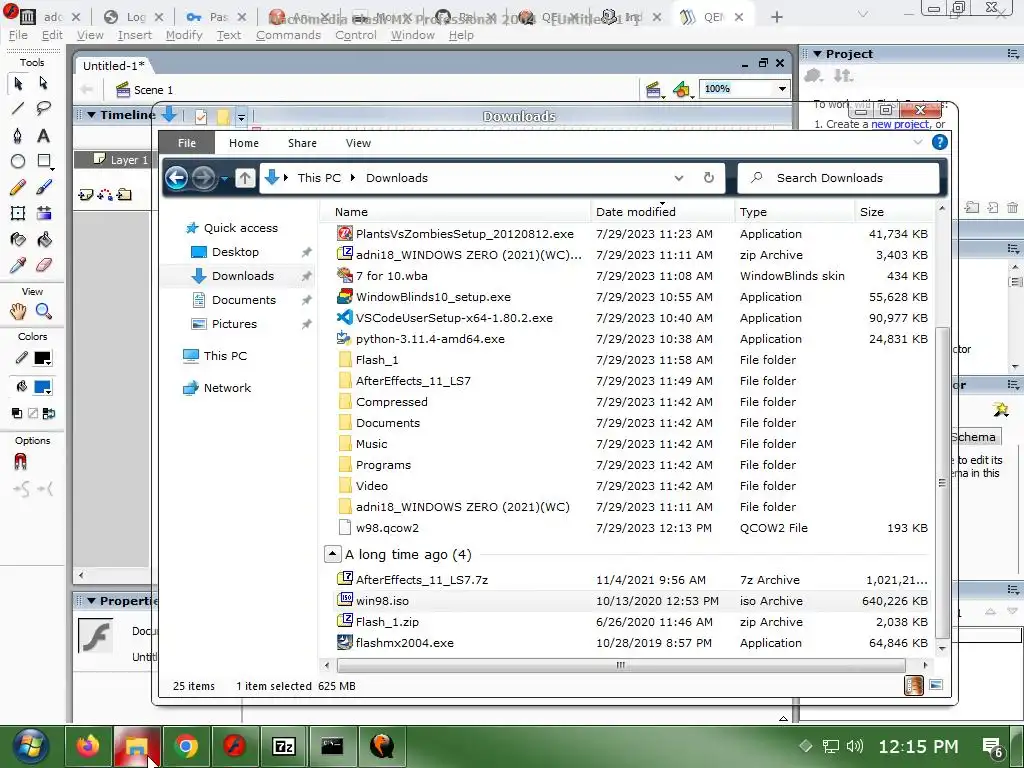The height and width of the screenshot is (768, 1024).
Task: Open the Modify menu in Flash
Action: coord(184,35)
